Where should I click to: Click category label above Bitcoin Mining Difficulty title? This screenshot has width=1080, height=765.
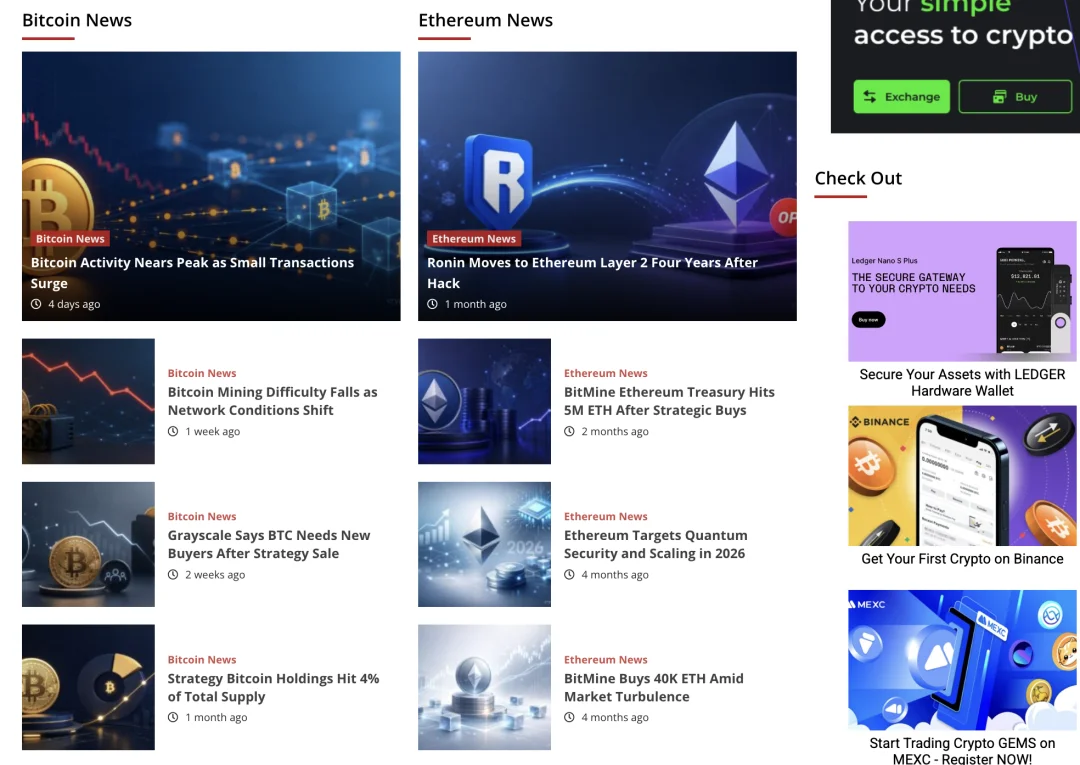point(202,373)
